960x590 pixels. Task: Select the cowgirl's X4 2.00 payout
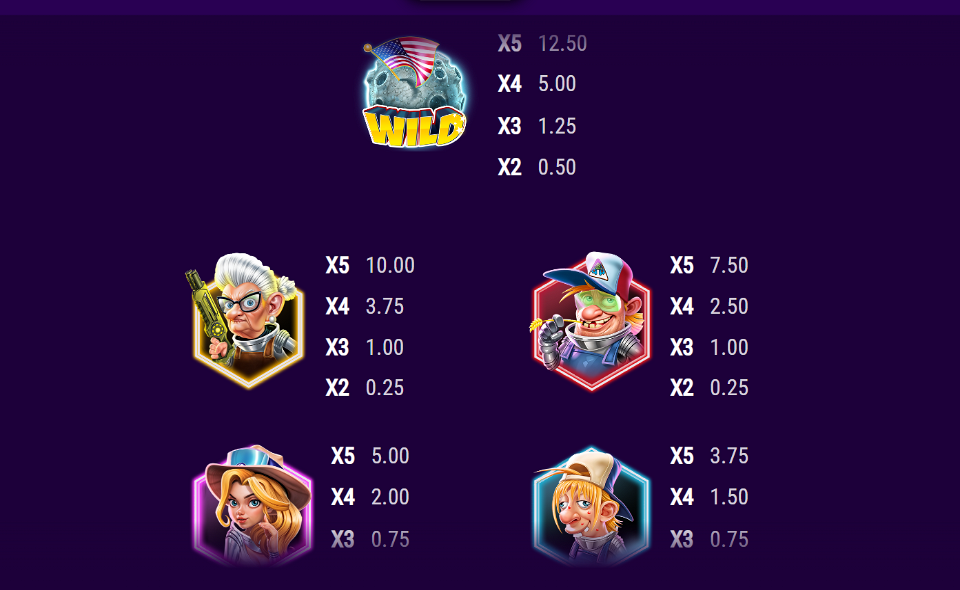[x=370, y=497]
